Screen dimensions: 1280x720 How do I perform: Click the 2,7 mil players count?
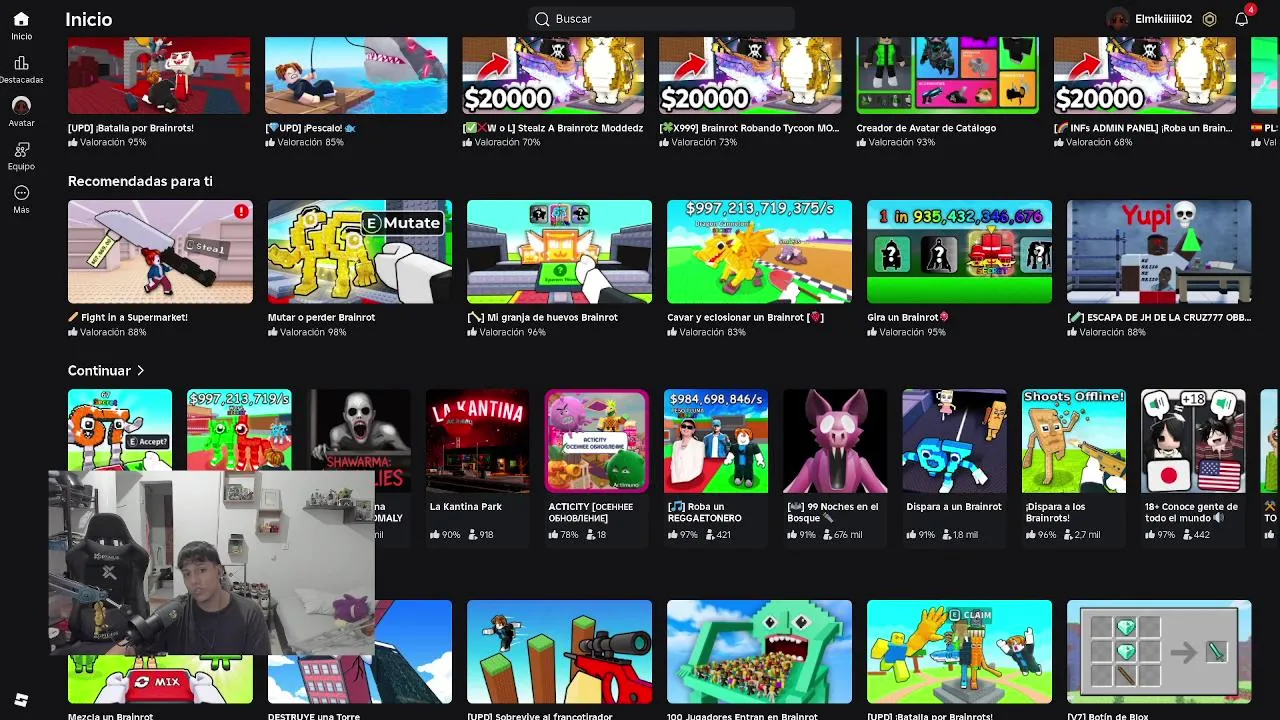1081,535
